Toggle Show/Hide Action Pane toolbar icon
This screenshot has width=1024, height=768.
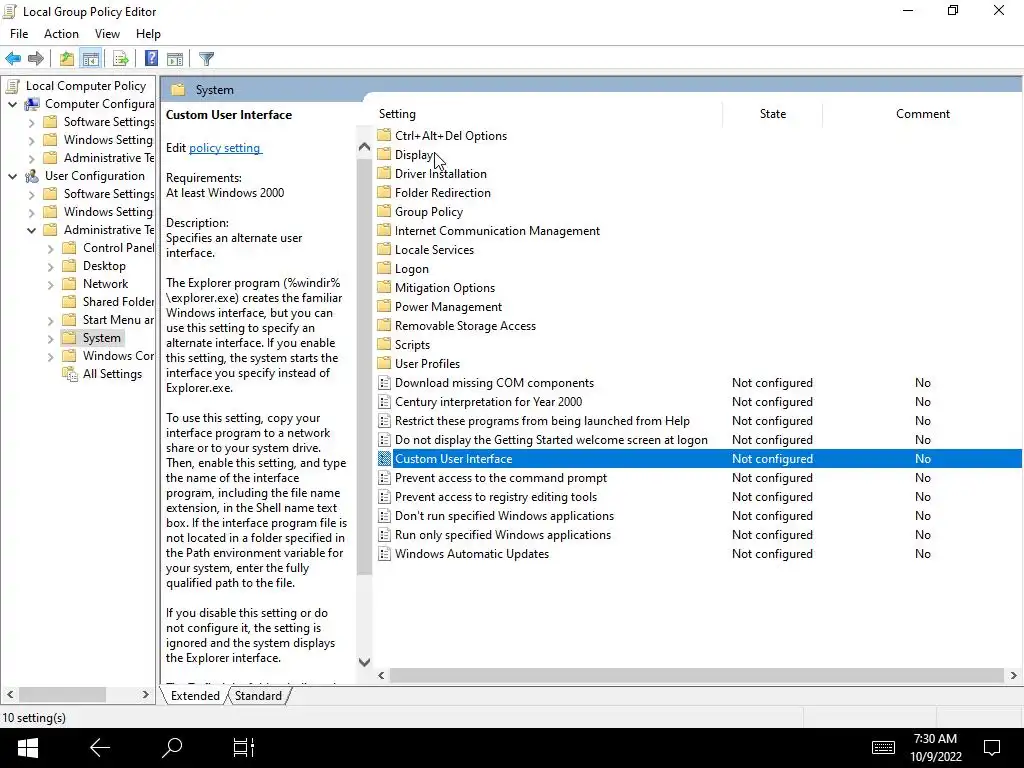point(175,59)
